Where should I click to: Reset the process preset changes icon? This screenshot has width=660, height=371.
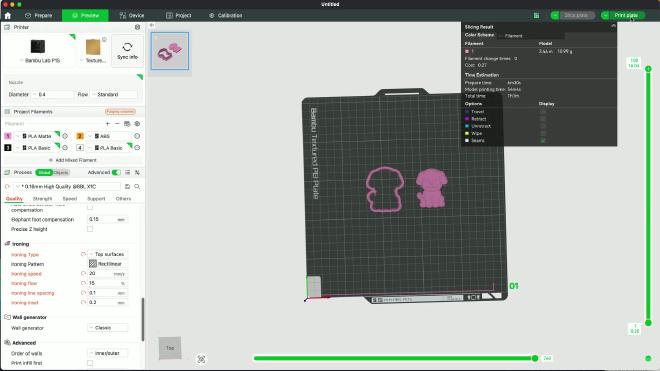click(7, 186)
